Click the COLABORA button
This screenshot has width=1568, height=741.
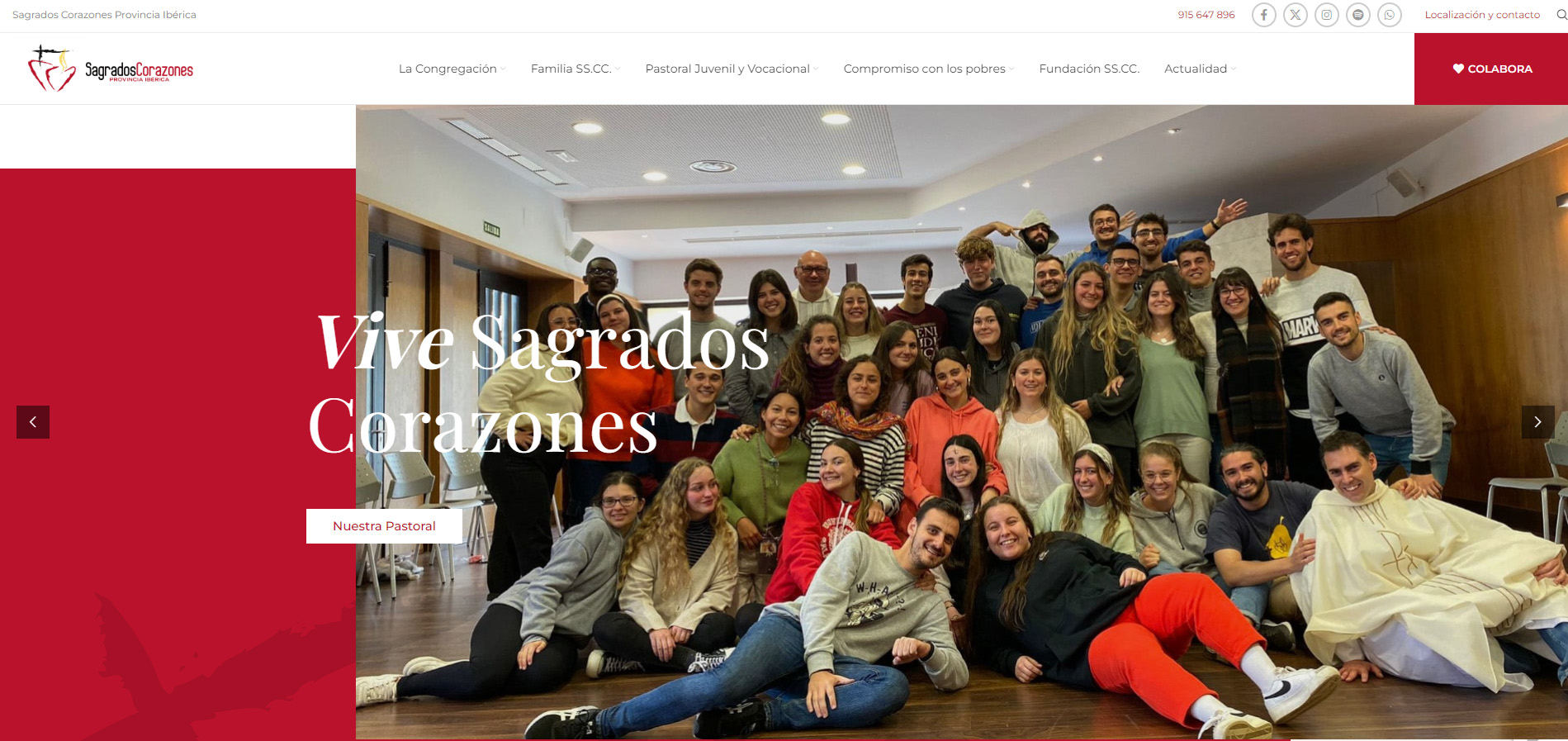1491,69
